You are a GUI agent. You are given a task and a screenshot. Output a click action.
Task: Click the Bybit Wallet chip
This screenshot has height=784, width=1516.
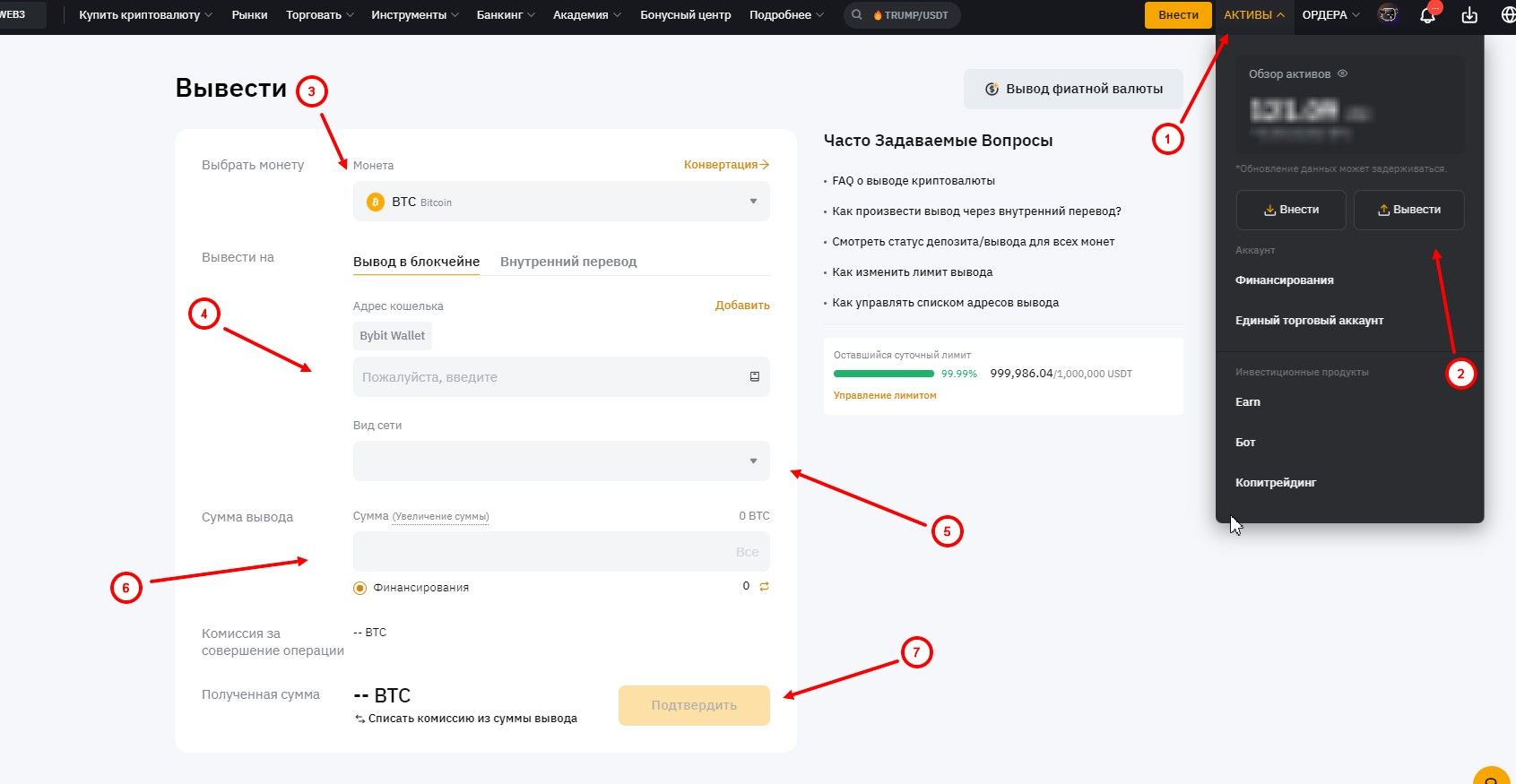pos(392,336)
